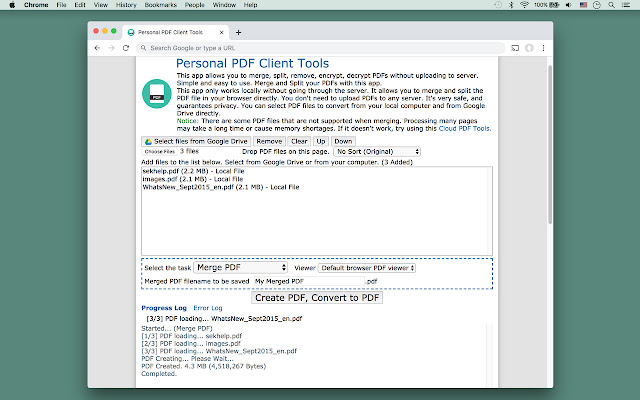Click the battery 100% indicator
Screen dimensions: 640x400
click(547, 5)
